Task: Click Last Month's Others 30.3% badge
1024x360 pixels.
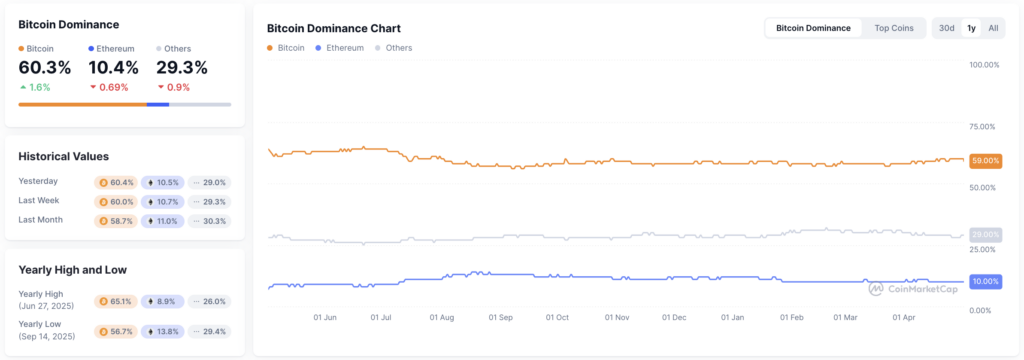Action: tap(210, 221)
